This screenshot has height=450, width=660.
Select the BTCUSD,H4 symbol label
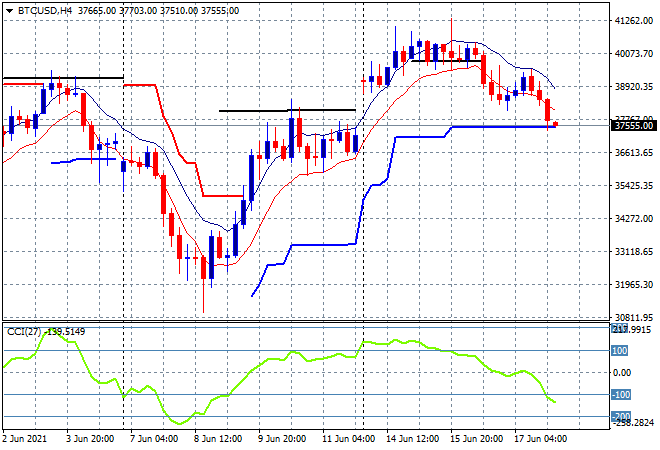click(x=45, y=11)
